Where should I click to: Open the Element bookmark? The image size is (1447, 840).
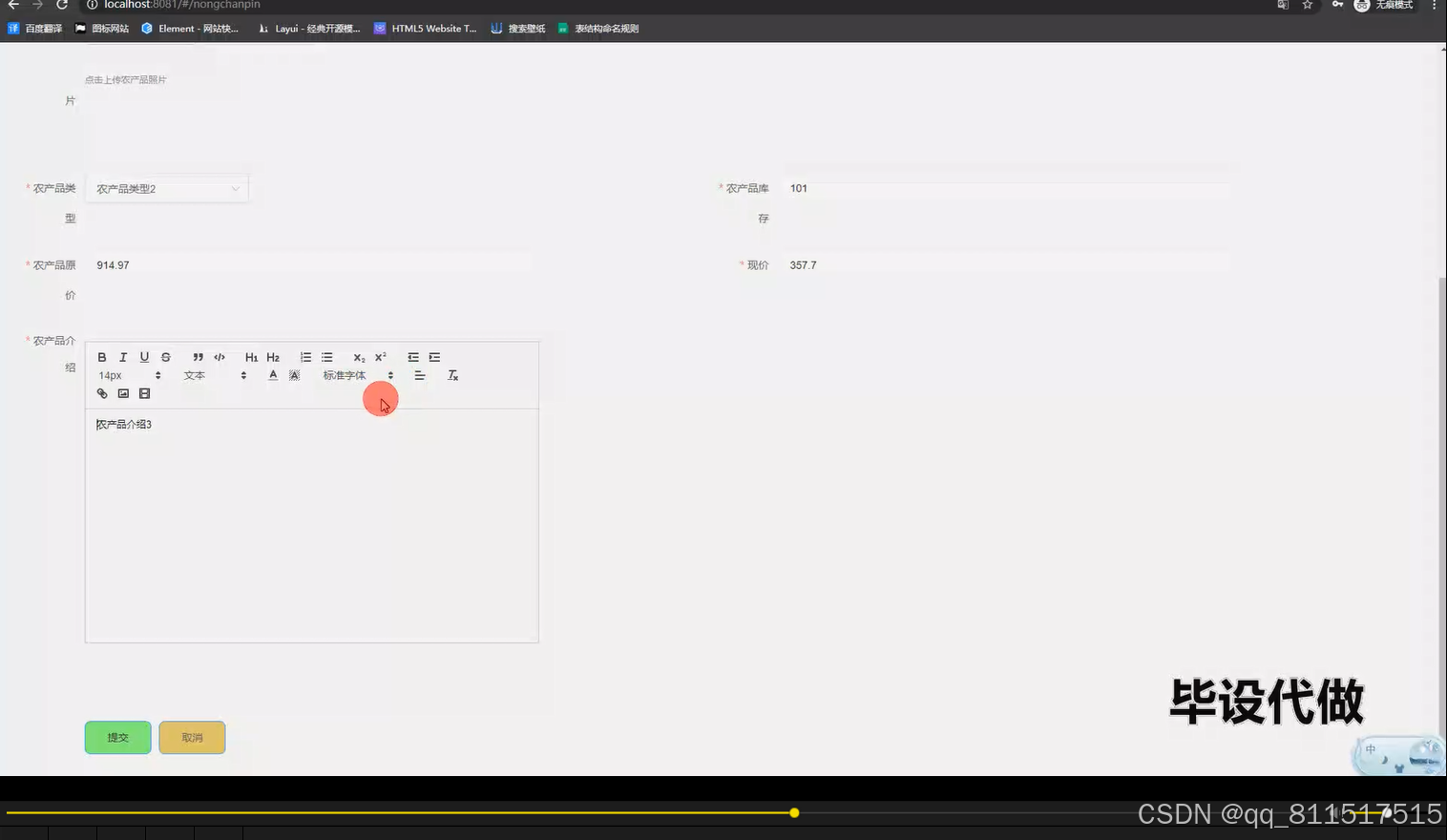[x=190, y=29]
